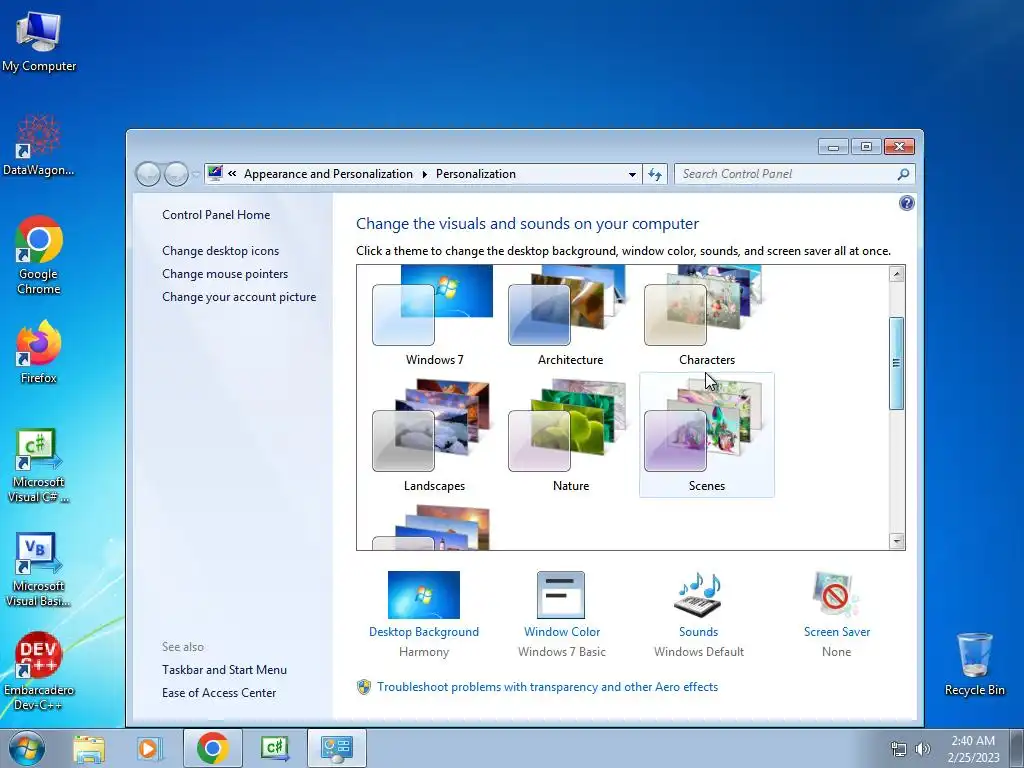Open Windows Explorer from the taskbar
This screenshot has height=768, width=1024.
pos(89,748)
